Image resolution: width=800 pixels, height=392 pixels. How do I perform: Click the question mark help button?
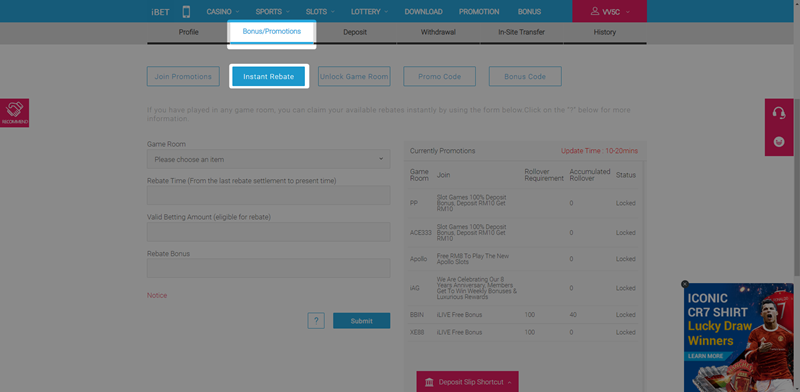click(316, 321)
